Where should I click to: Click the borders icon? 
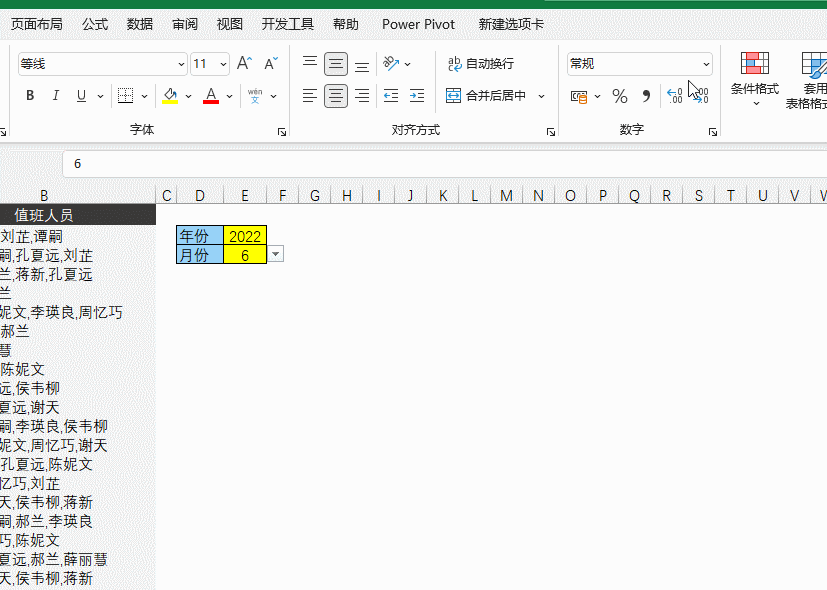click(126, 95)
